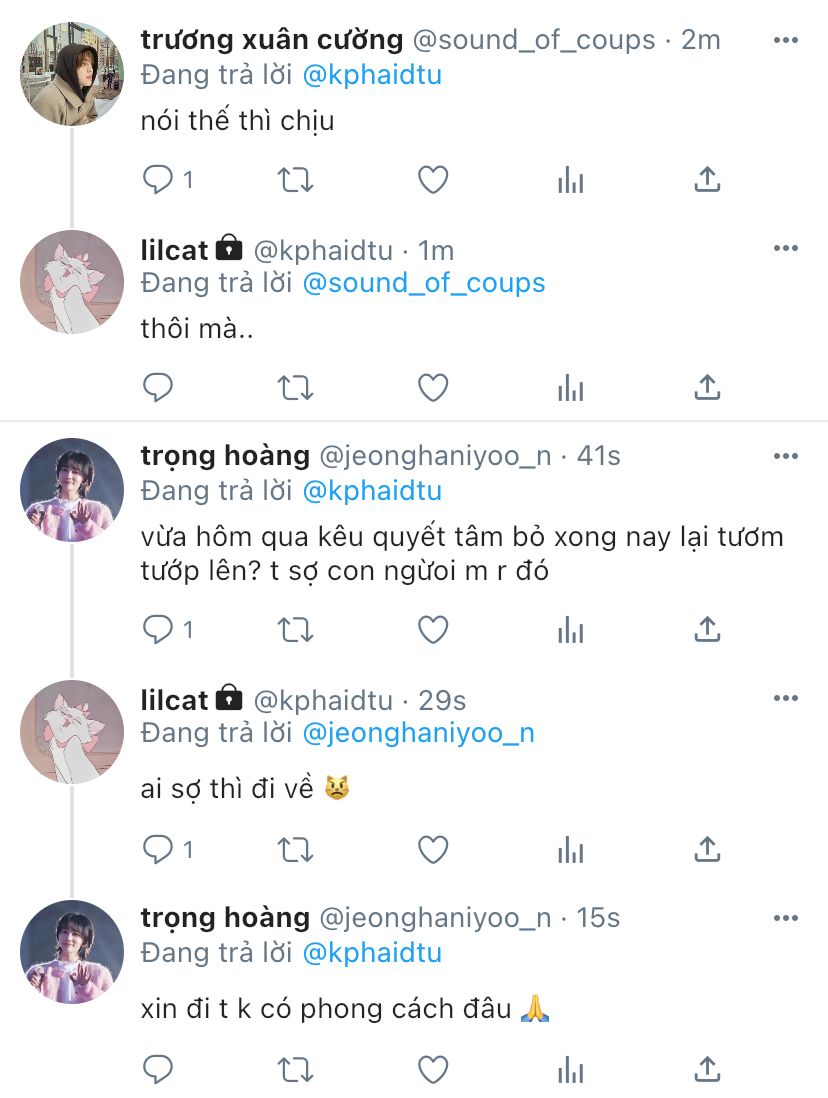Screen dimensions: 828x1098
Task: Share the "nói thế thì chịu" tweet
Action: [707, 180]
